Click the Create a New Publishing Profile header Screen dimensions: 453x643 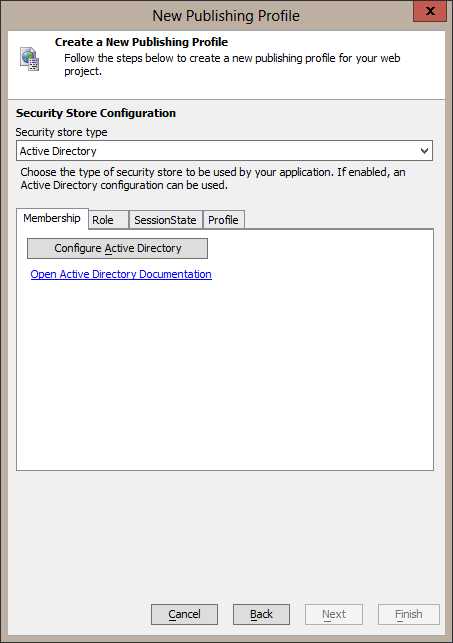point(141,42)
